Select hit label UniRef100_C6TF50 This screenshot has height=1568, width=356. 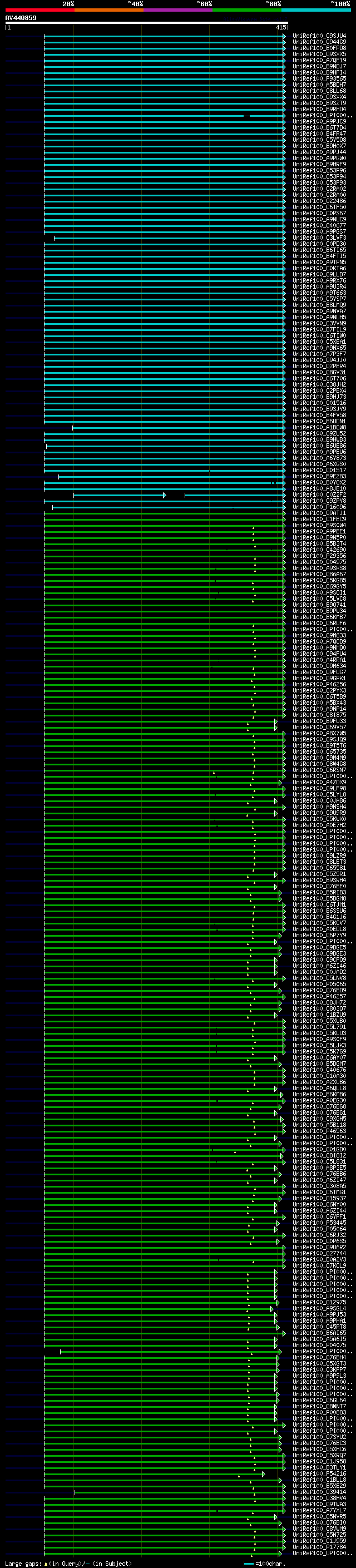pos(319,207)
